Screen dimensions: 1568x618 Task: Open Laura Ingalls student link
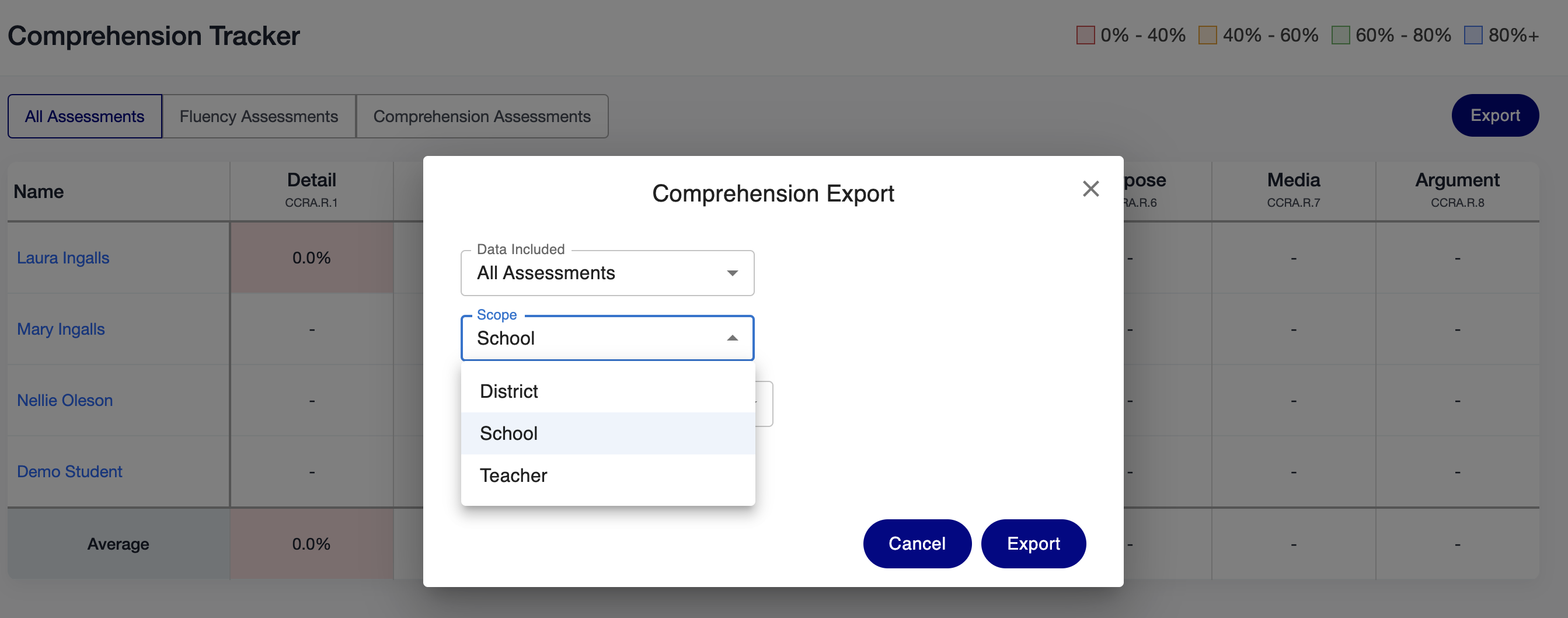pos(63,258)
